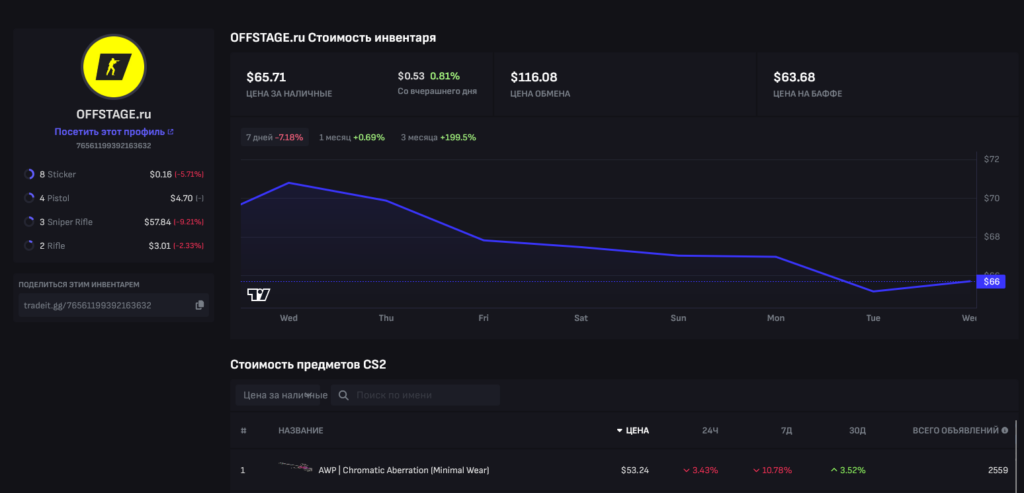Click the search magnifier icon

click(343, 395)
